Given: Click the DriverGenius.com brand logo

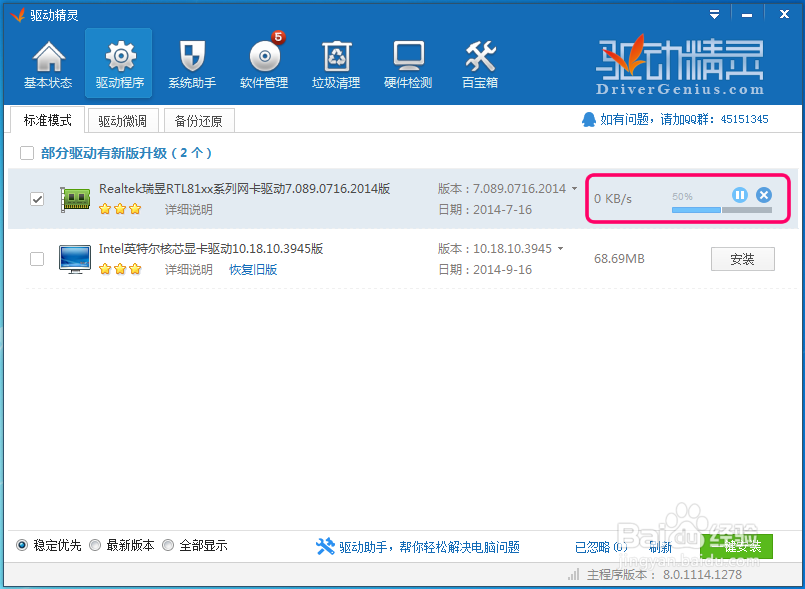Looking at the screenshot, I should pyautogui.click(x=680, y=66).
